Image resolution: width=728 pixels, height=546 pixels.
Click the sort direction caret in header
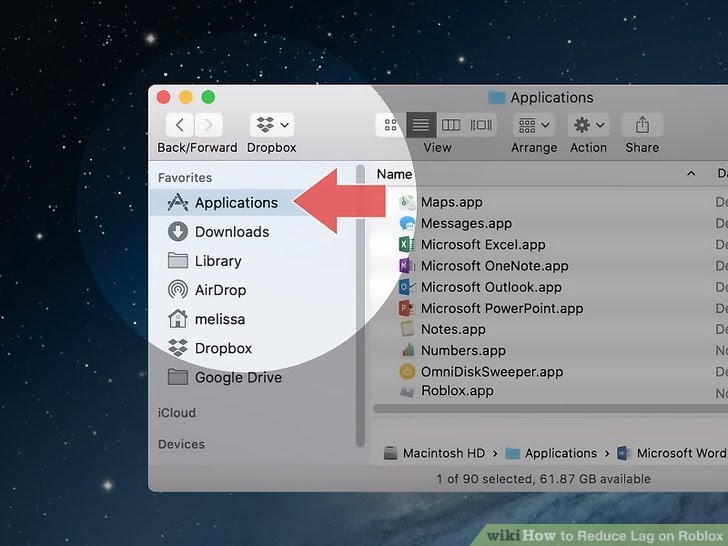click(691, 174)
